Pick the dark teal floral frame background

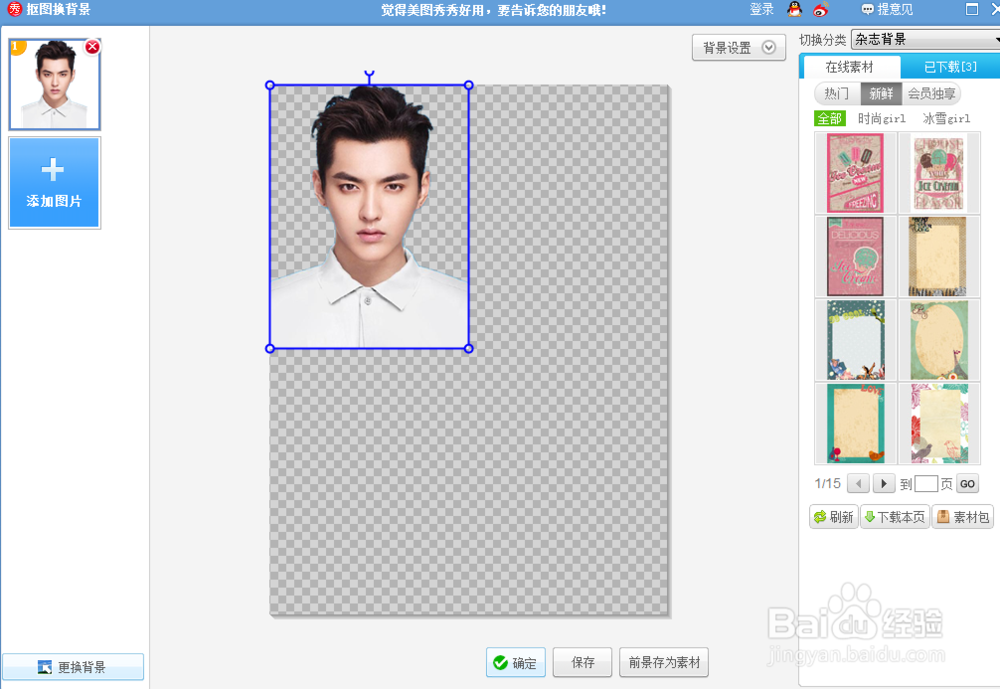856,340
